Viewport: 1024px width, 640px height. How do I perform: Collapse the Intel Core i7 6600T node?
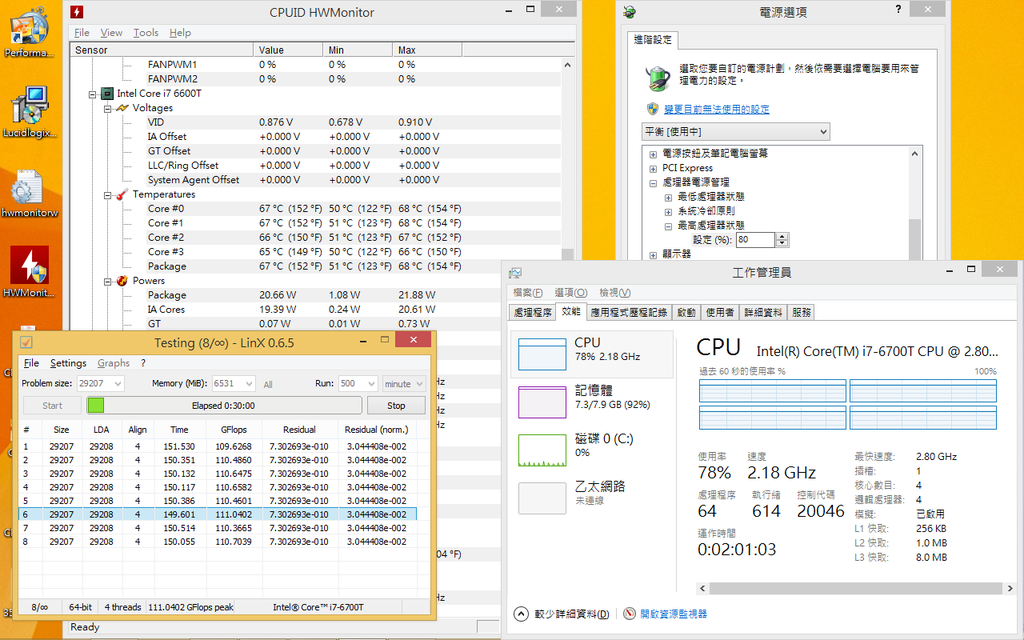pos(92,94)
